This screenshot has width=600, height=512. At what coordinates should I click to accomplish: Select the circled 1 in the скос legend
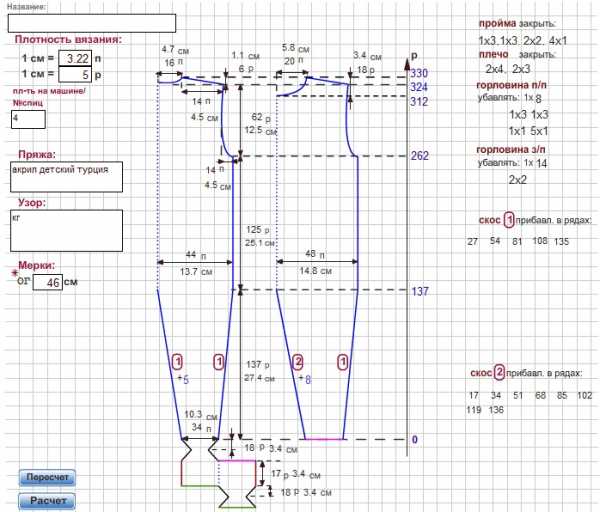[x=508, y=220]
